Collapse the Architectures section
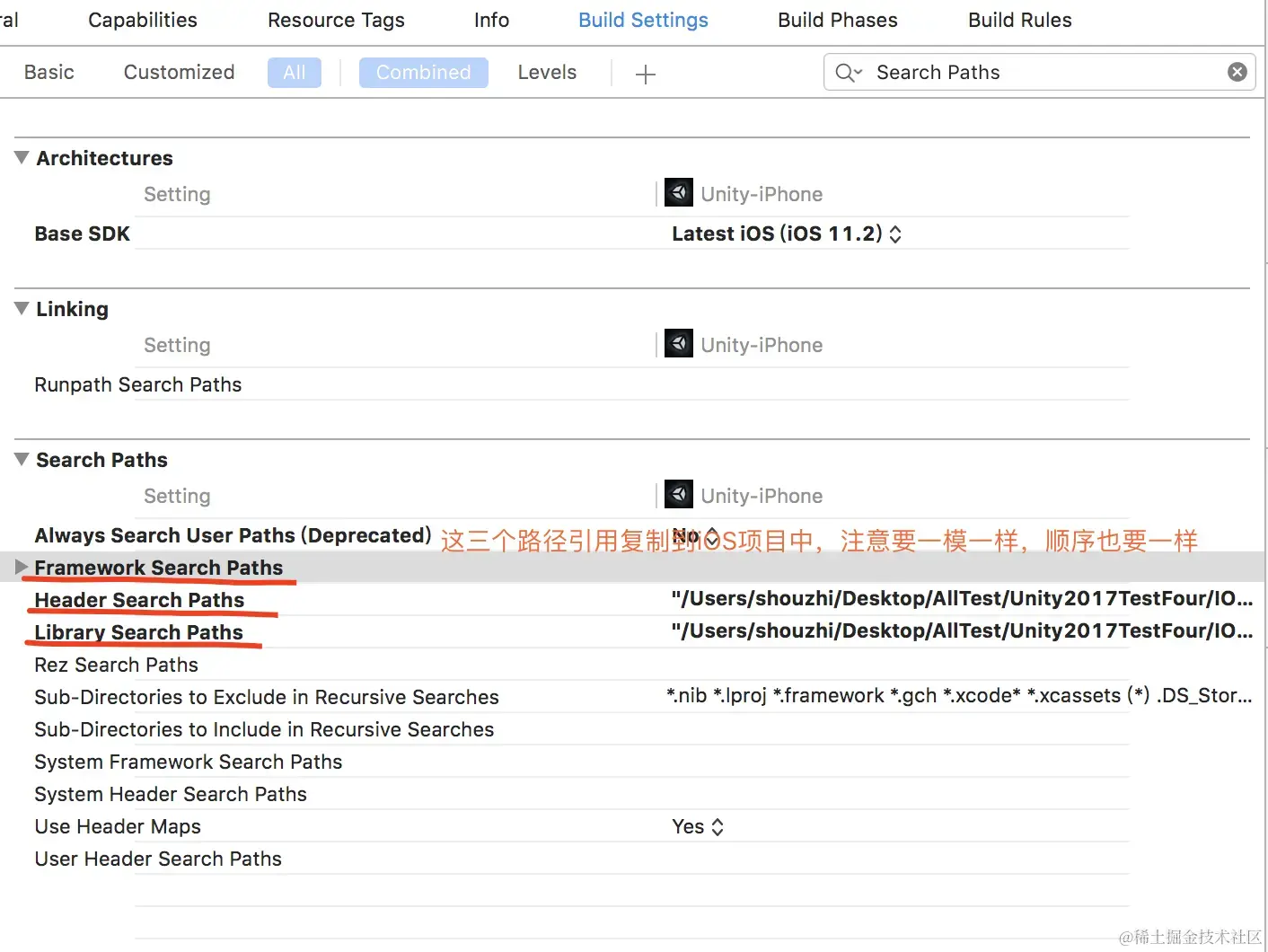The image size is (1268, 952). (x=22, y=158)
